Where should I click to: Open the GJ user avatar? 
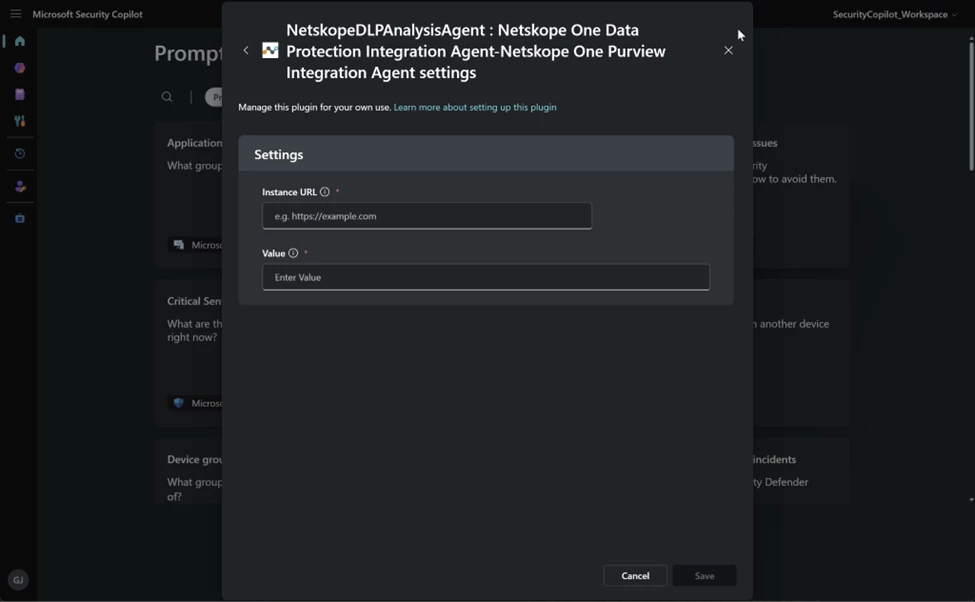[x=18, y=580]
